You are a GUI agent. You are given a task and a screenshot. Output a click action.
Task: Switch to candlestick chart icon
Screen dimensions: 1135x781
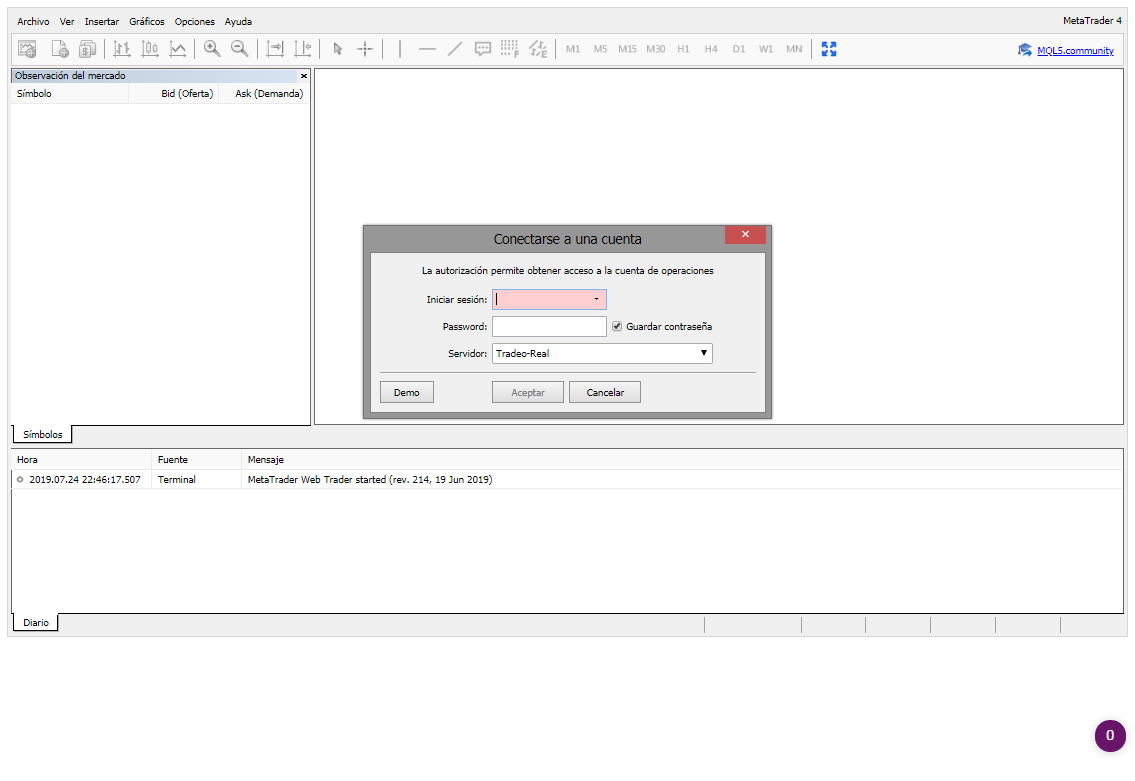tap(150, 49)
